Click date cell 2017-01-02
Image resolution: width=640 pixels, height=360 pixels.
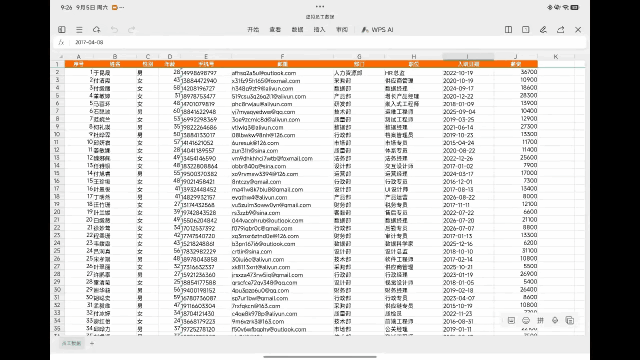pos(468,166)
